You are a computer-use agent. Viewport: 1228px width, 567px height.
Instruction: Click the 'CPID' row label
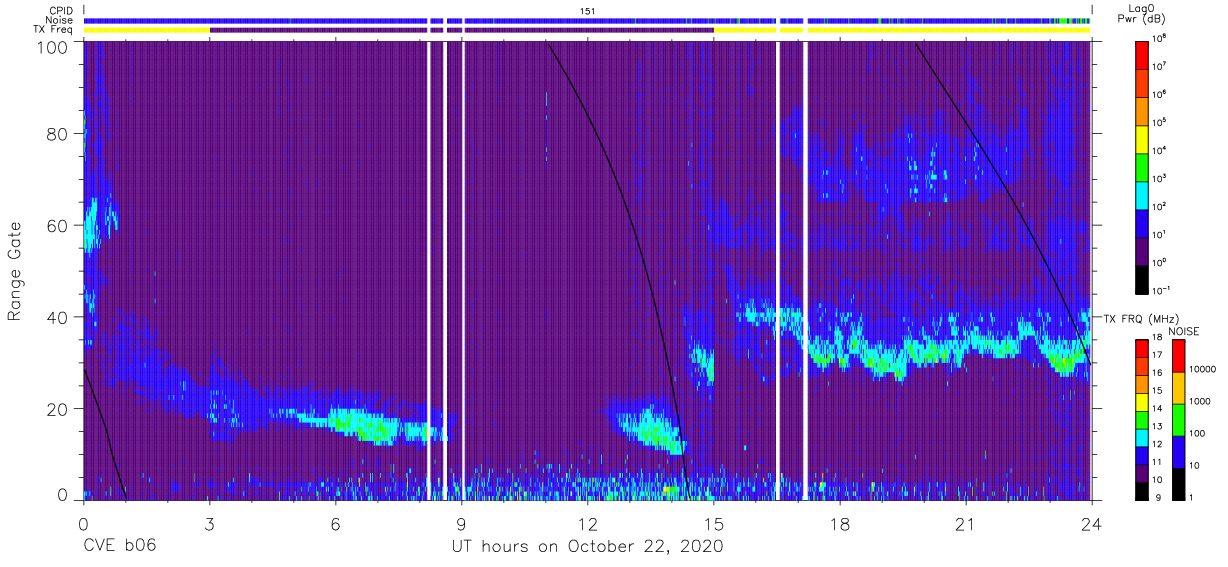tap(62, 10)
